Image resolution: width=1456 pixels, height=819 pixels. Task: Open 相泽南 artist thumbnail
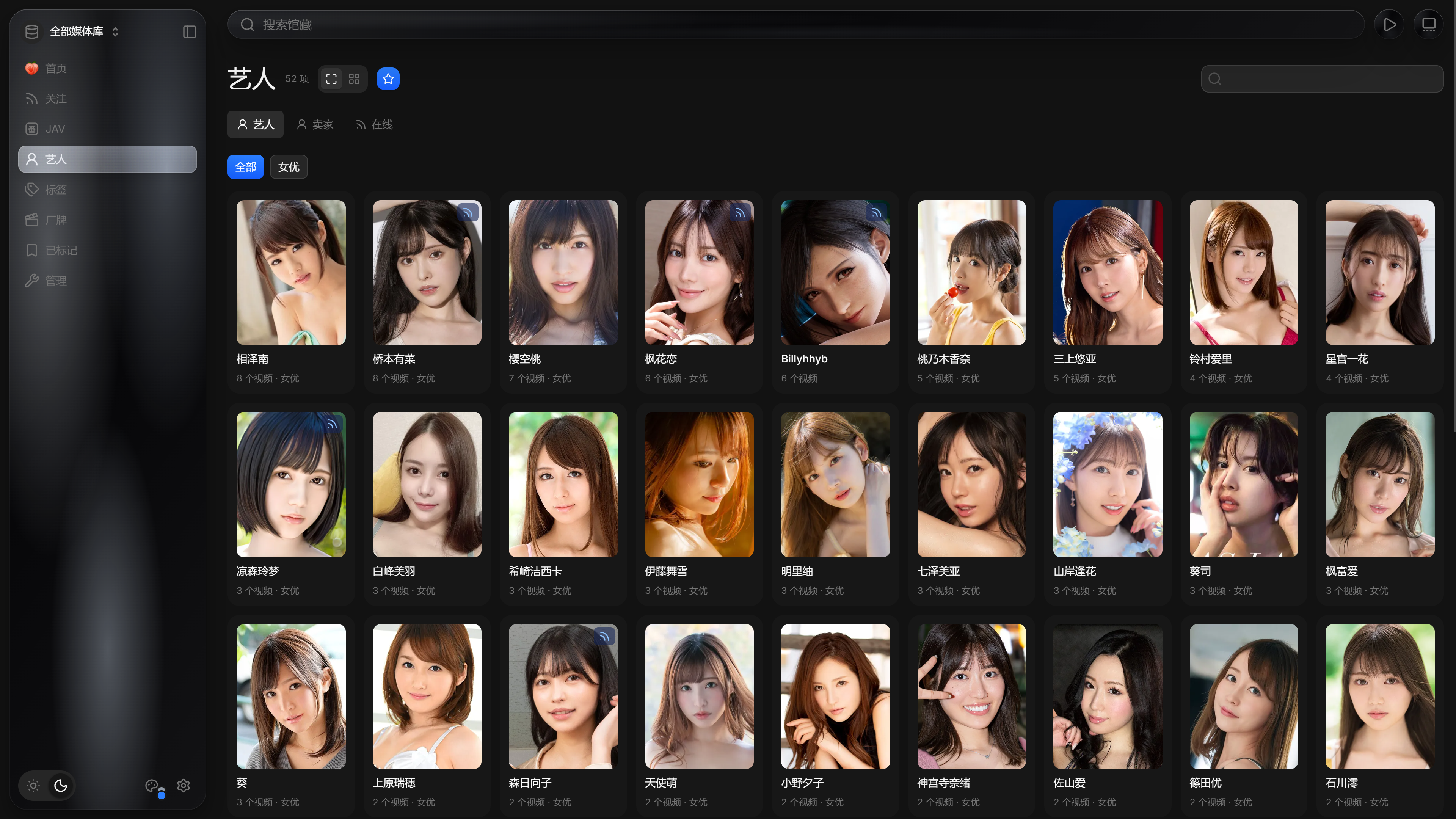(x=291, y=273)
